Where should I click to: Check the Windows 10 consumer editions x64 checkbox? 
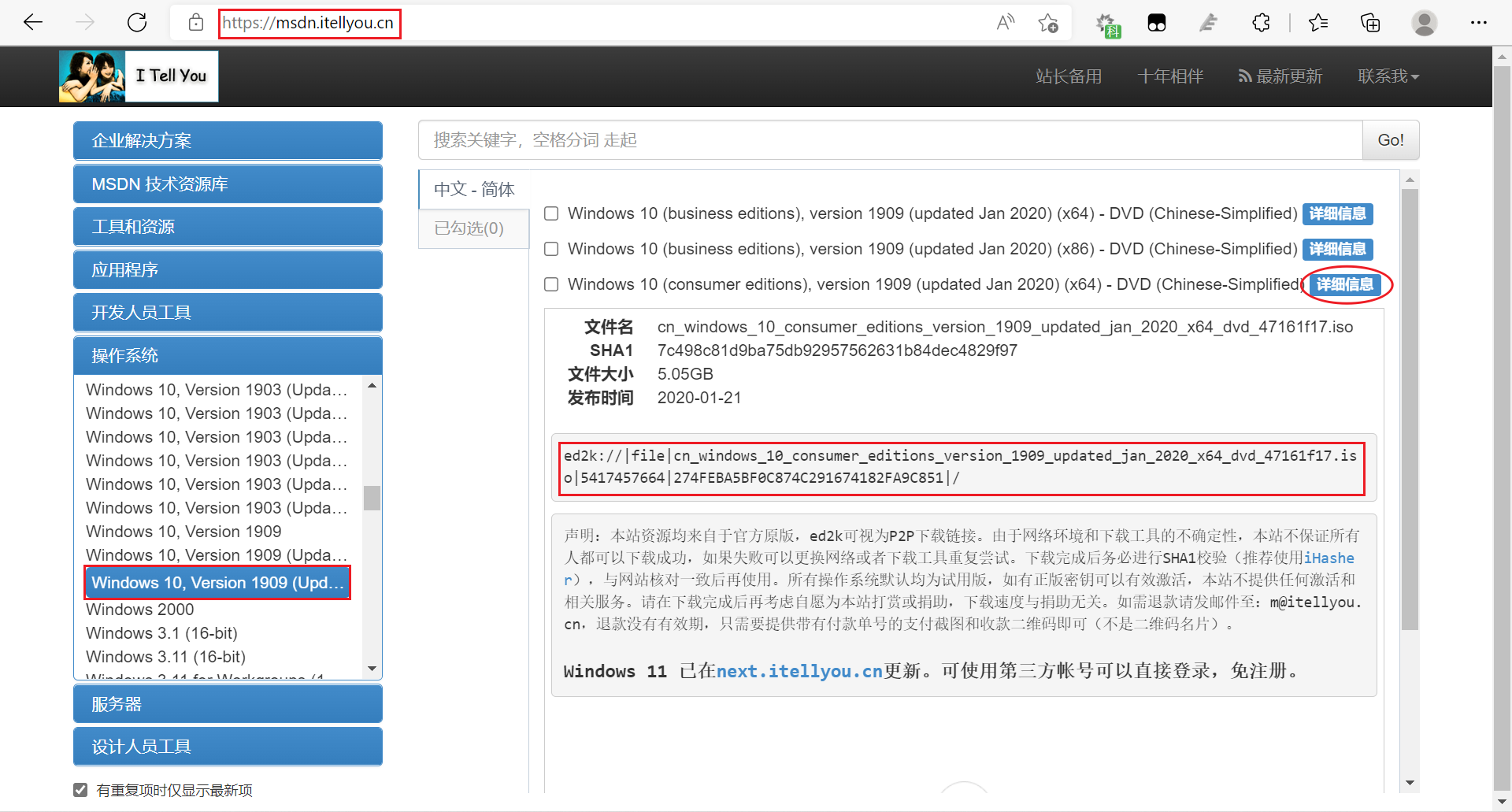[550, 284]
